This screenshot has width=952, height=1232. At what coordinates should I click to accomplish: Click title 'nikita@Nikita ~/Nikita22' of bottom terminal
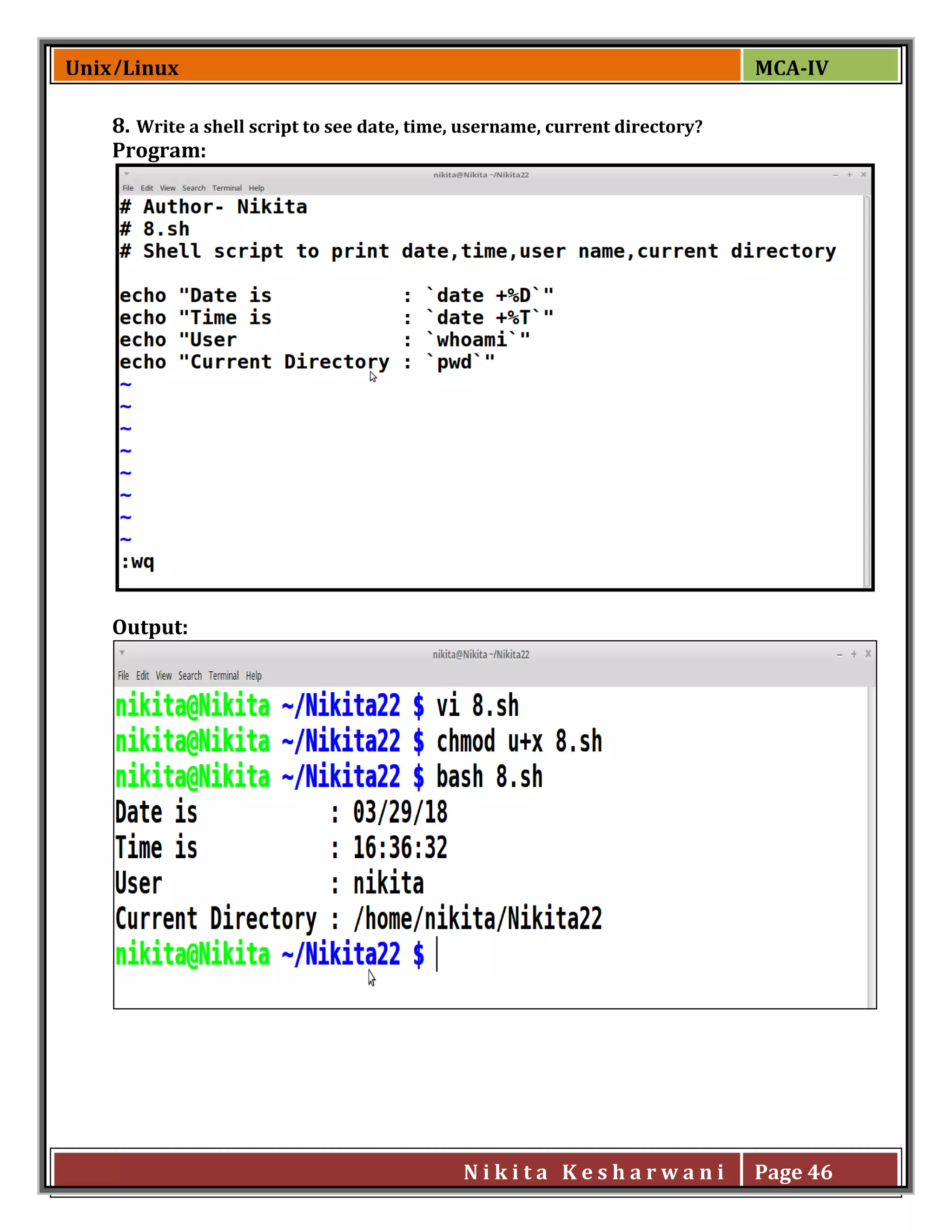481,655
